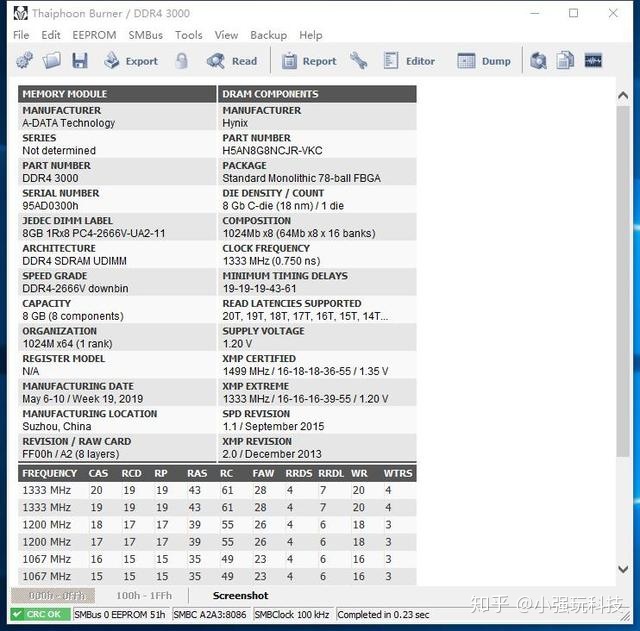The height and width of the screenshot is (631, 640).
Task: Open the EEPROM menu
Action: (x=94, y=35)
